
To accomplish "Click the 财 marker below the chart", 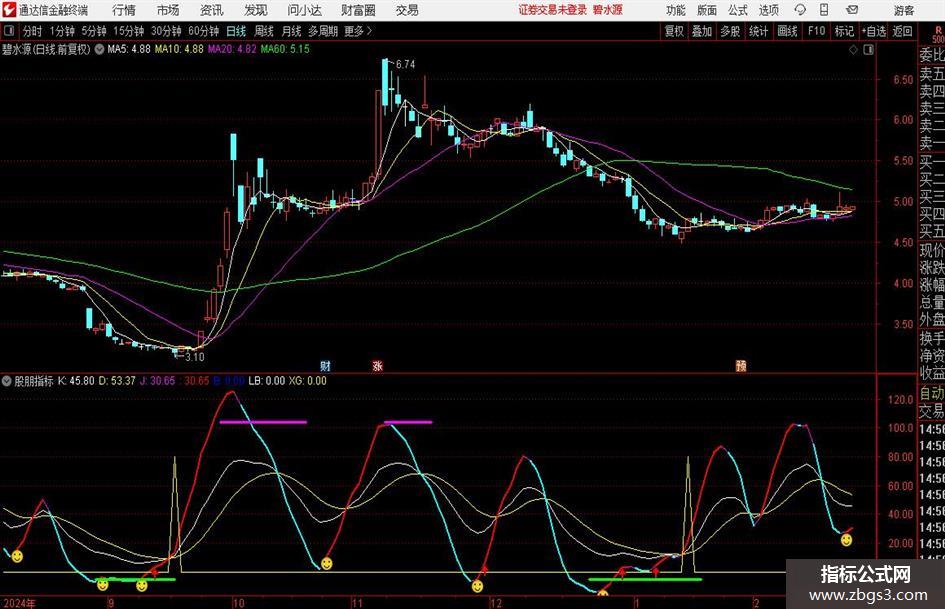I will [325, 365].
